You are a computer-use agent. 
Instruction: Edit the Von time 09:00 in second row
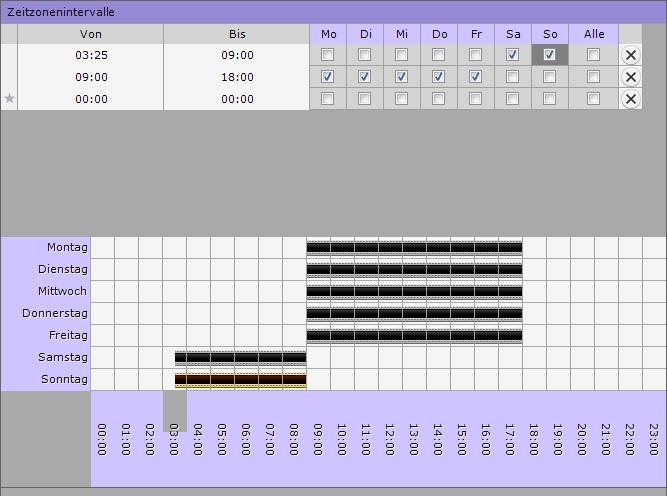[91, 77]
